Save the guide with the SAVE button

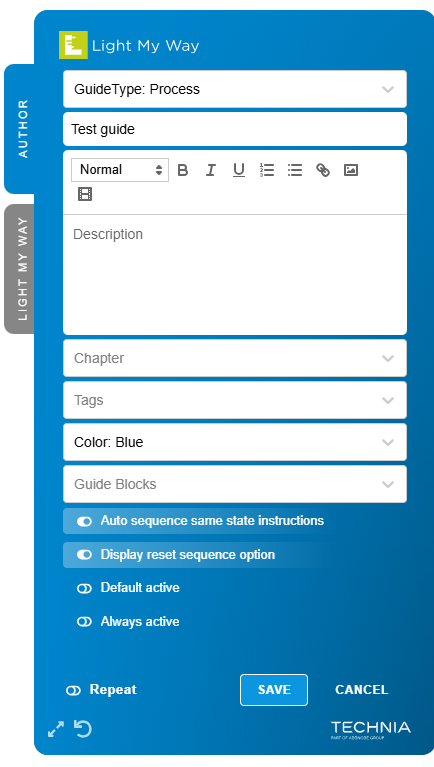[274, 690]
